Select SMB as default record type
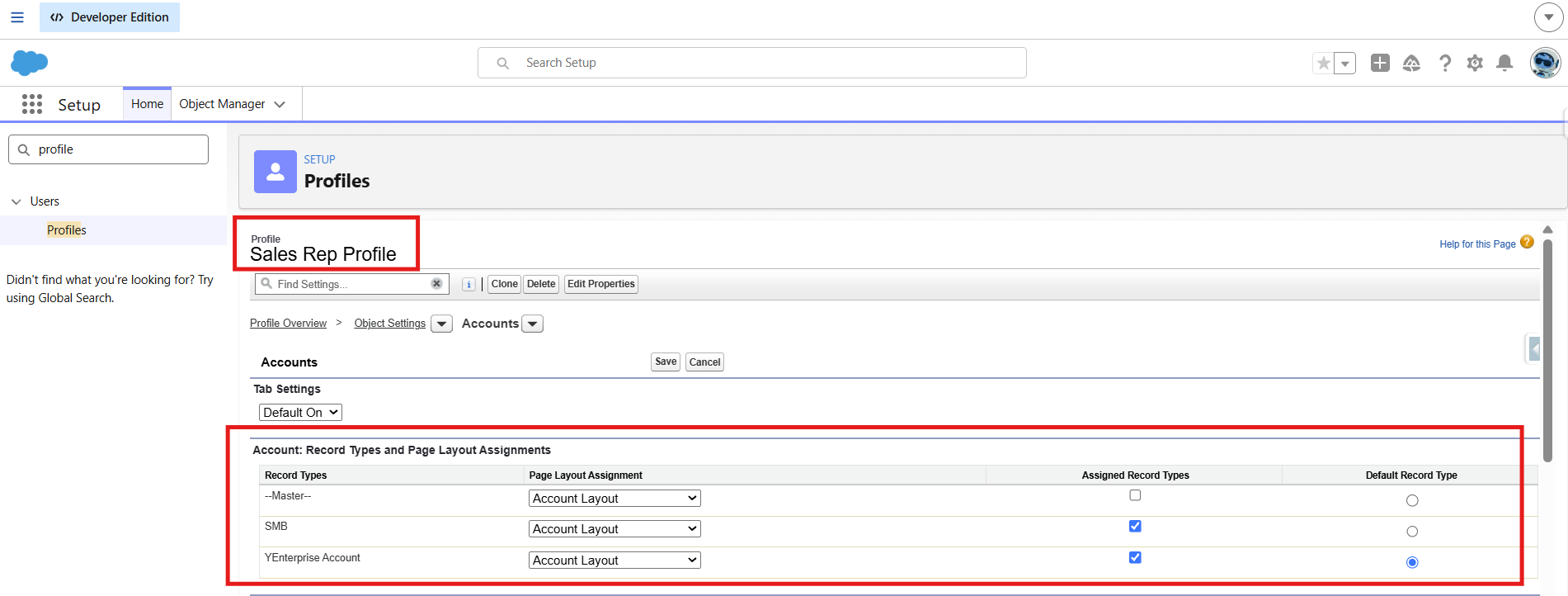1568x596 pixels. click(1412, 532)
